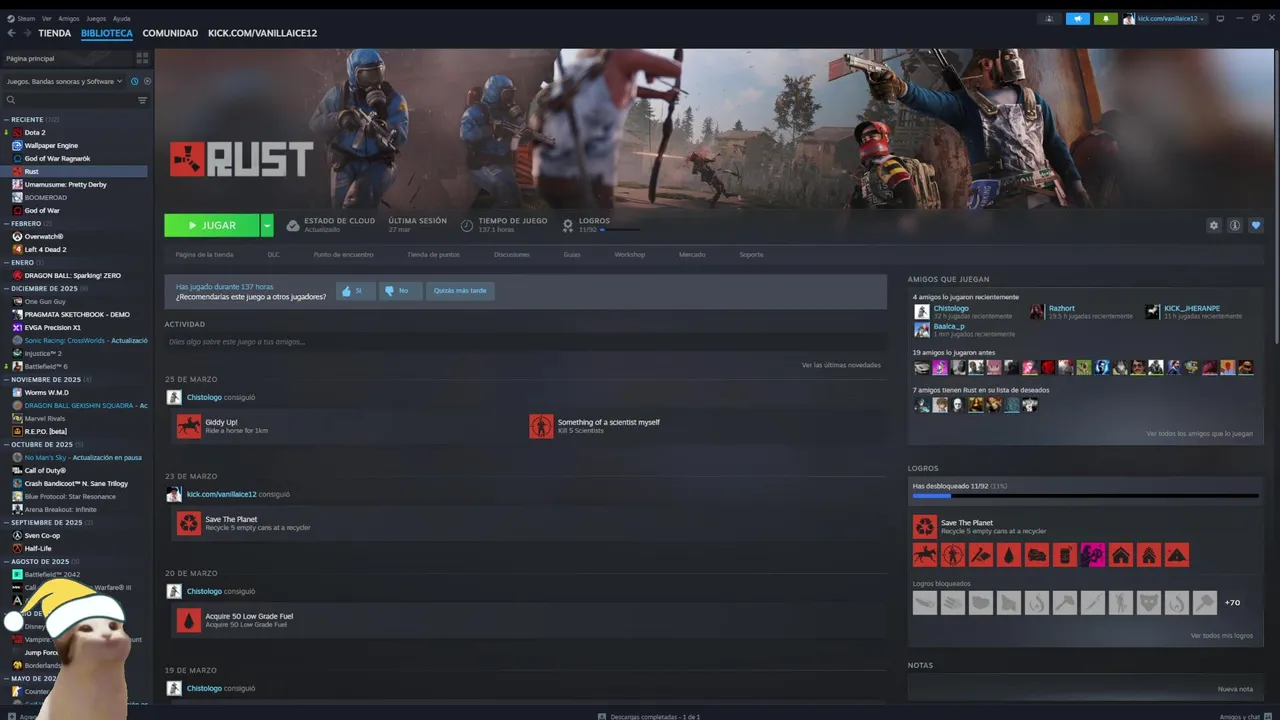Image resolution: width=1280 pixels, height=720 pixels.
Task: Open the KICK.COM/VANILLAICE12 profile tab
Action: 262,33
